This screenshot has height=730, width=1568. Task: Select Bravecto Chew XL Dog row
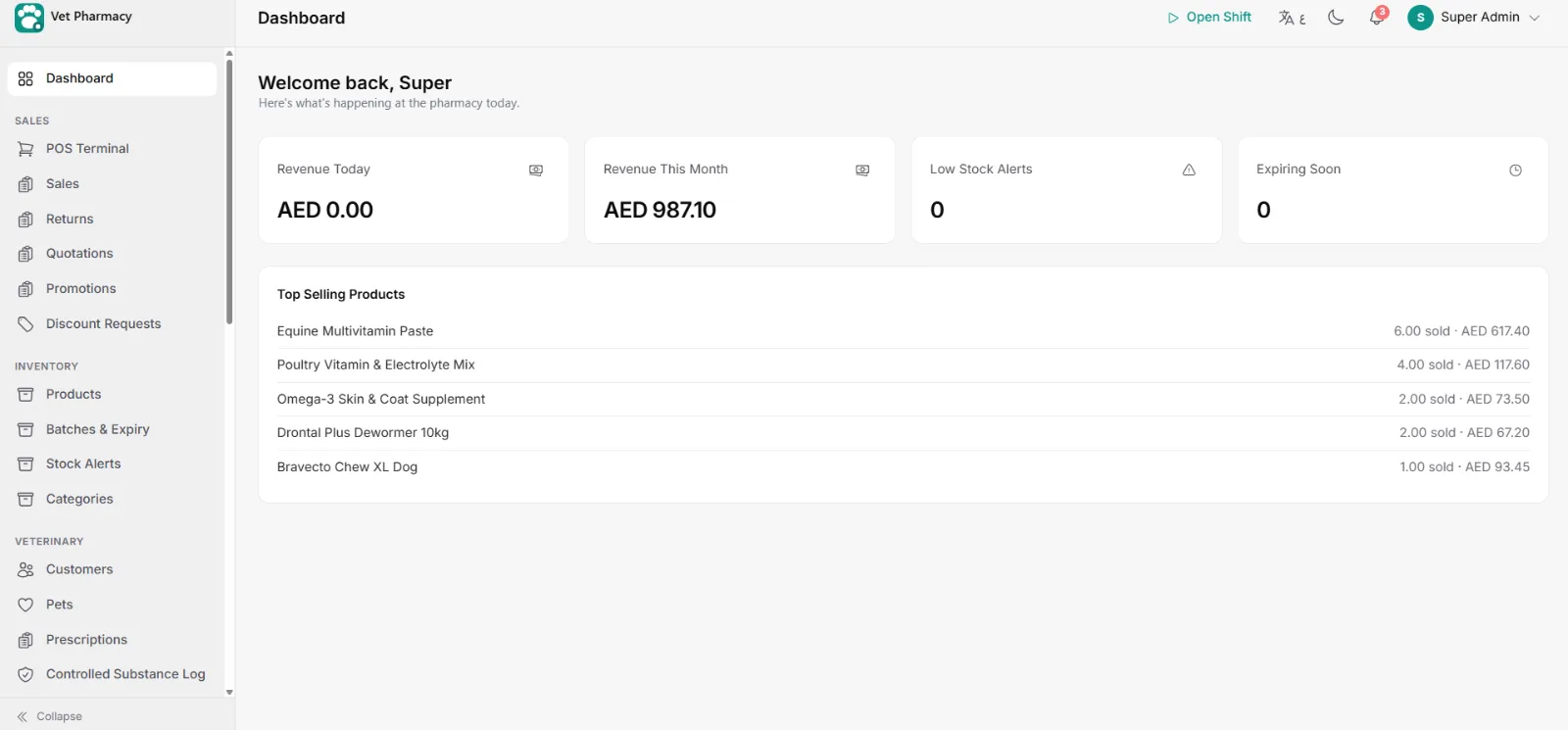pyautogui.click(x=903, y=467)
